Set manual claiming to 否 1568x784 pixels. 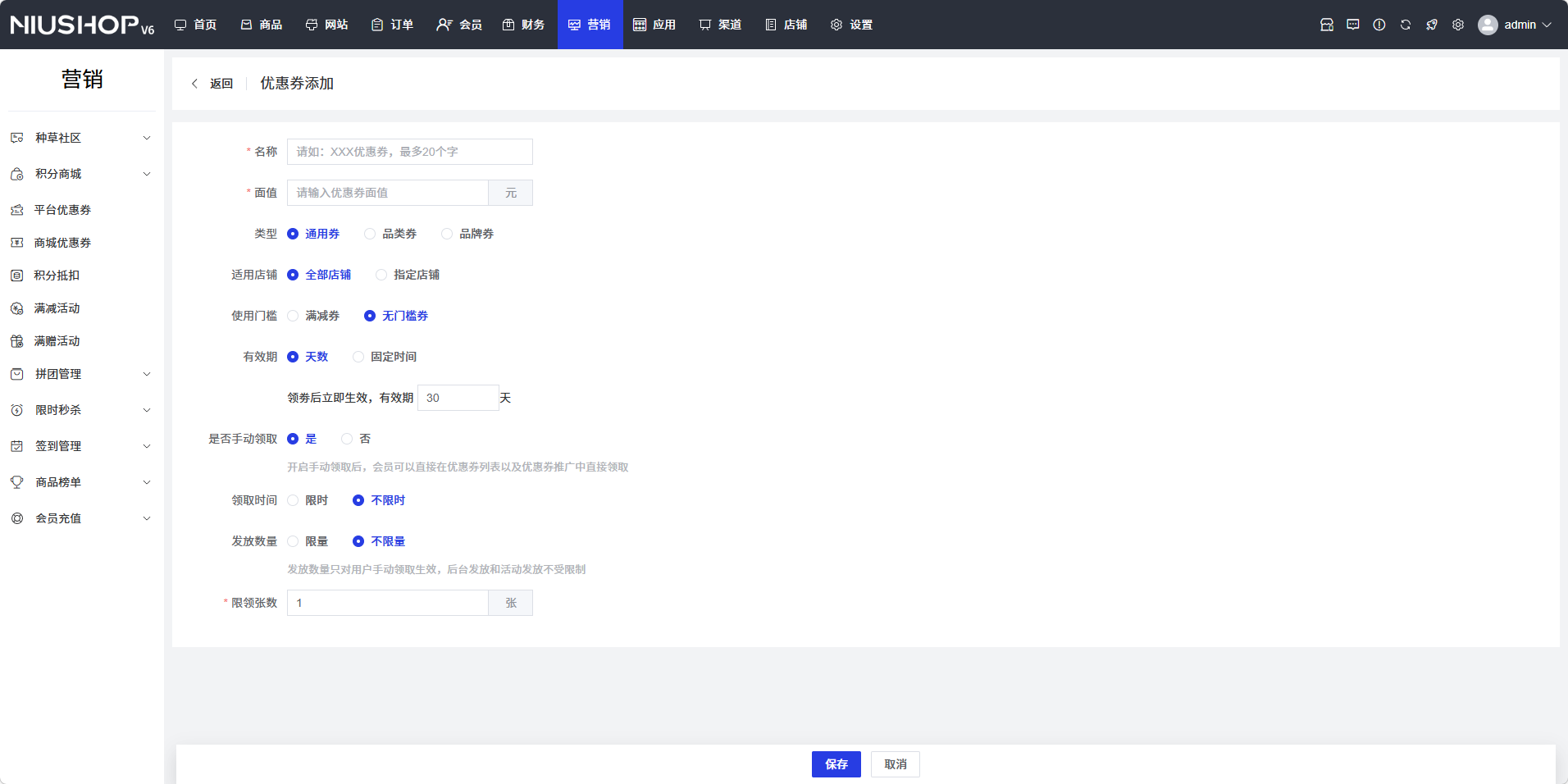pos(356,439)
